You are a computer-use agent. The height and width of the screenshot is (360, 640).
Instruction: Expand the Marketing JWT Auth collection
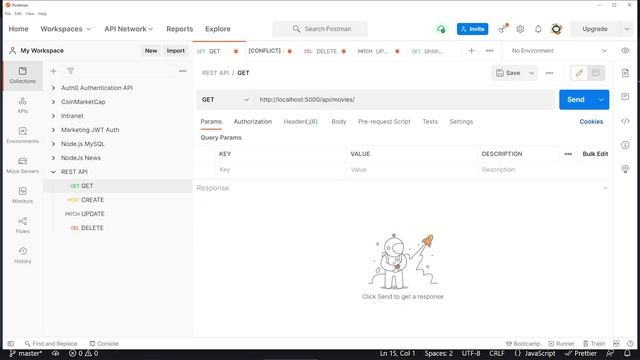(53, 130)
